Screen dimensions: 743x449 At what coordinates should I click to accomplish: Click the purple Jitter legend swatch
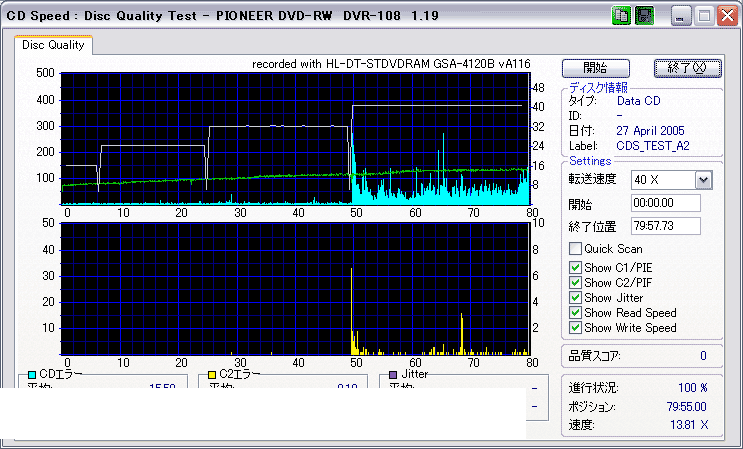pos(393,375)
